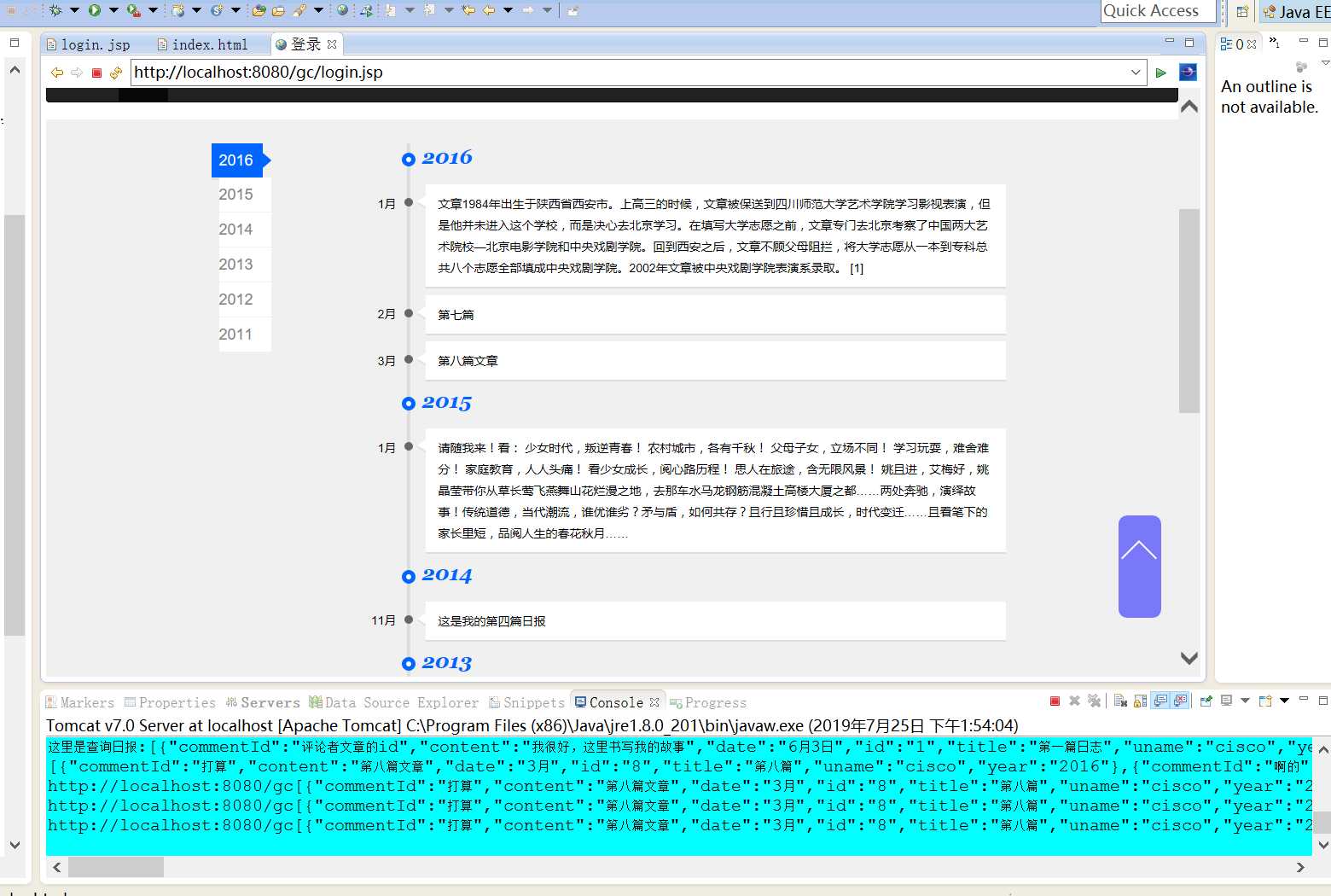Terminate the server using red Console stop icon
This screenshot has height=896, width=1331.
pos(1055,701)
